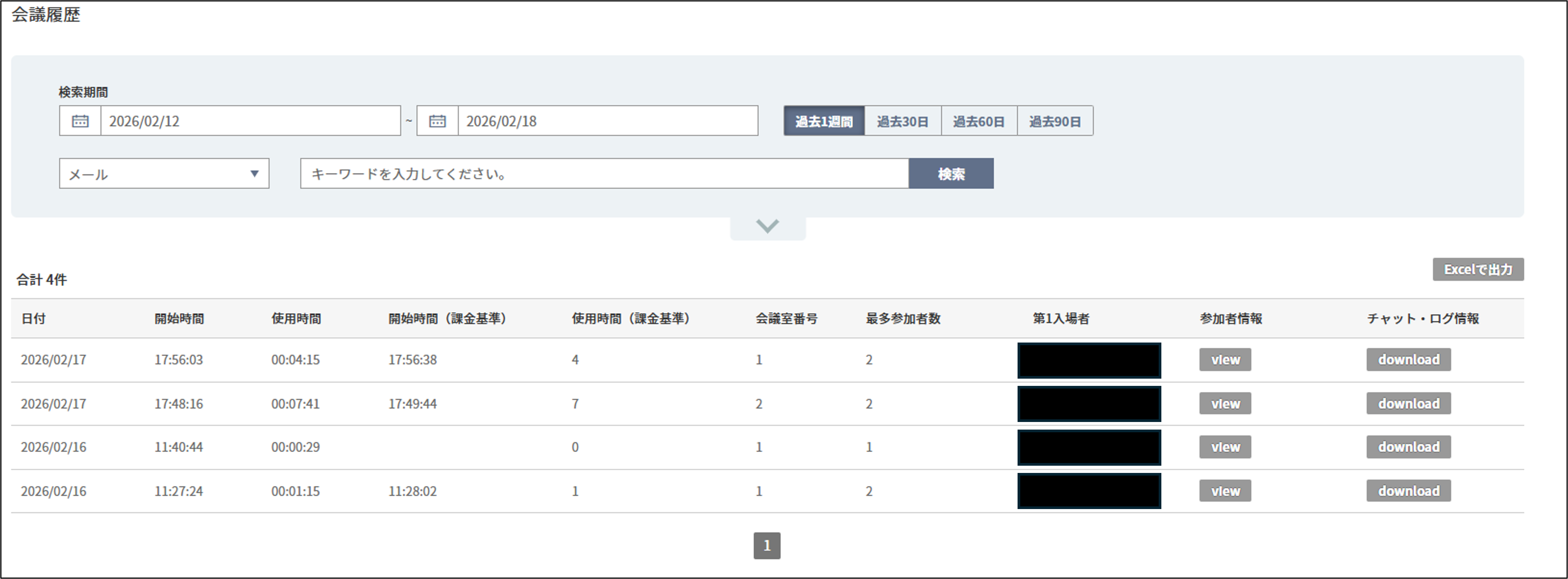Click the end date calendar icon

437,121
